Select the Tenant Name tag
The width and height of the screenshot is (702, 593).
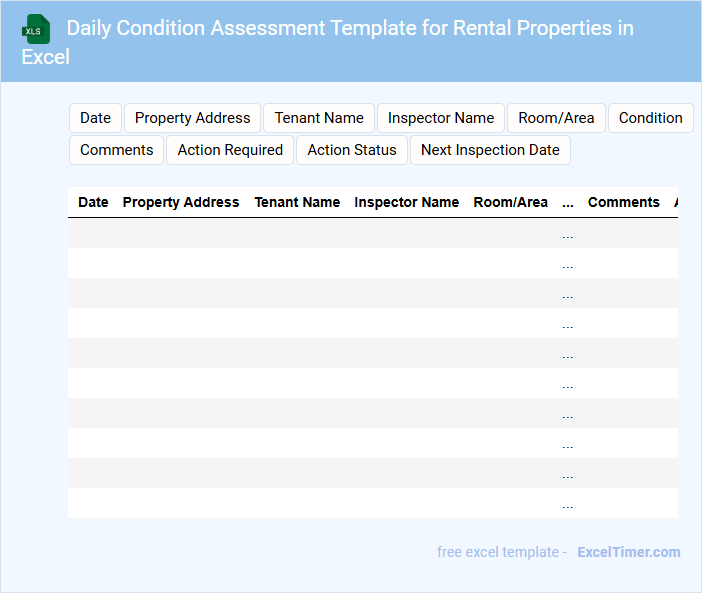pos(319,118)
